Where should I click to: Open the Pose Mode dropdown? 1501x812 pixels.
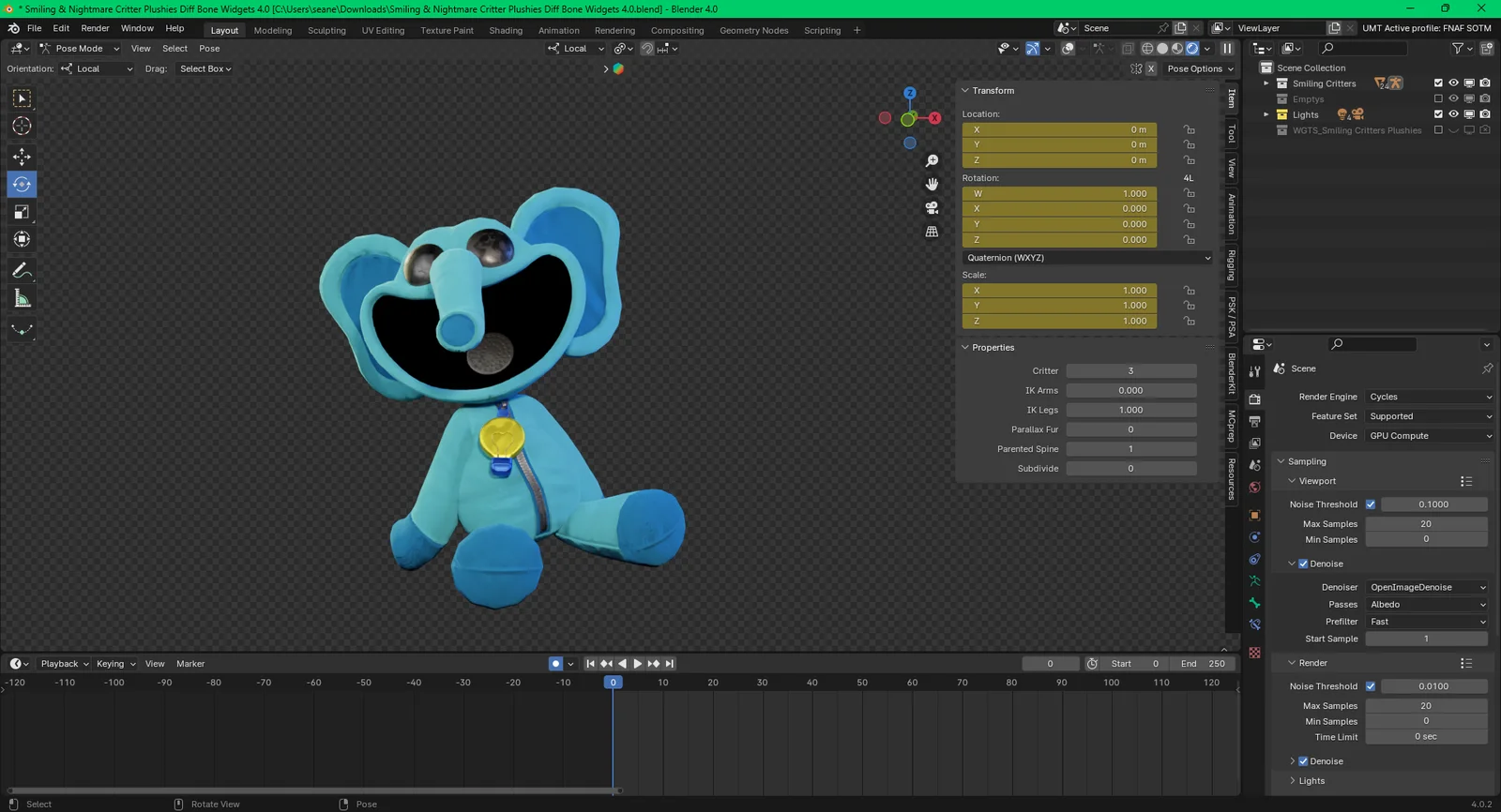tap(79, 49)
